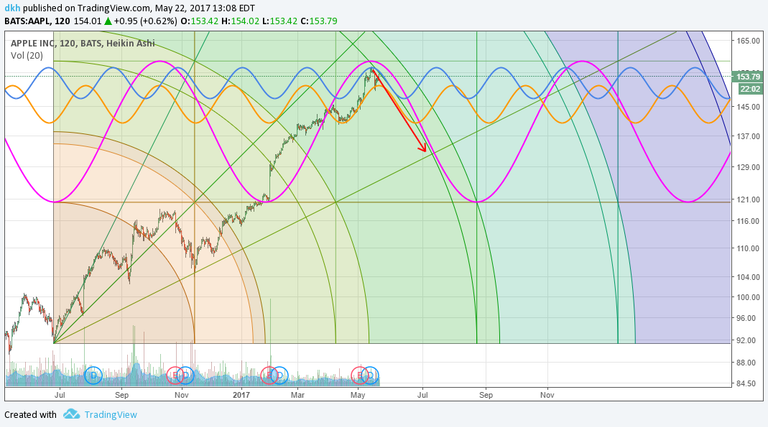Screen dimensions: 768x427
Task: Click the second Sep label near chart right
Action: 486,395
